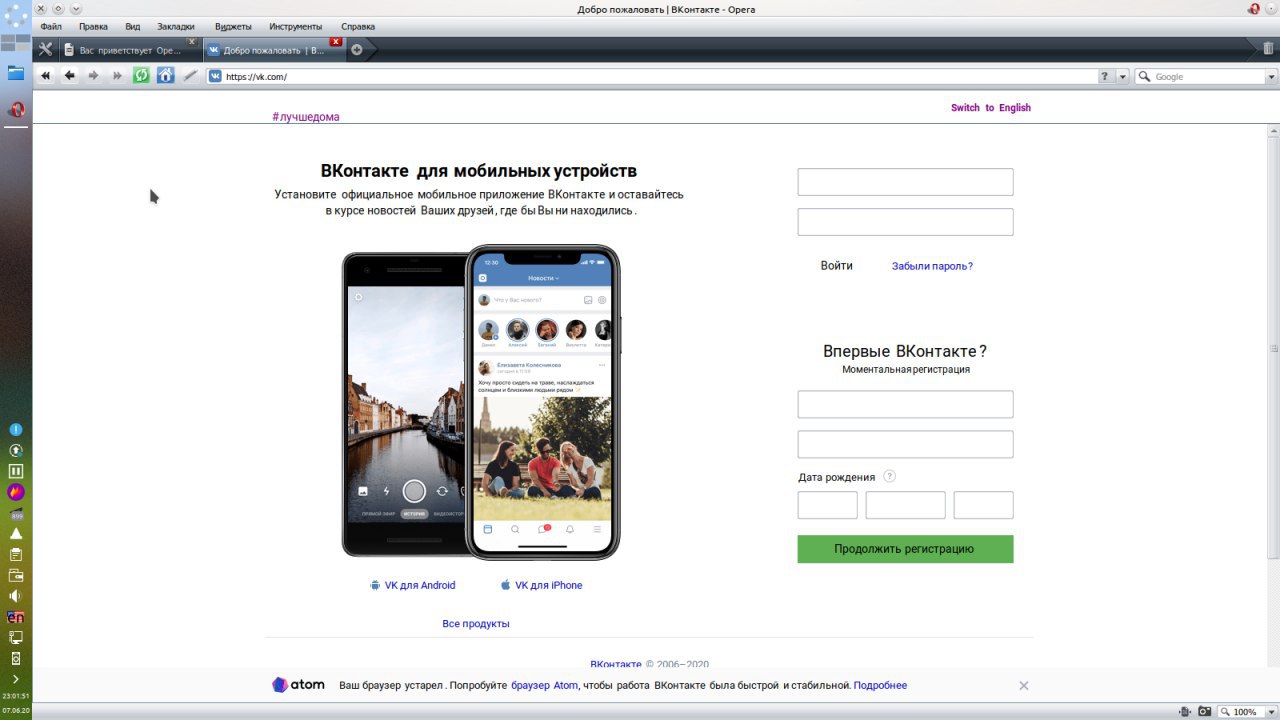Close the 'Добро пожаловать' VK tab
Image resolution: width=1280 pixels, height=720 pixels.
coord(336,42)
